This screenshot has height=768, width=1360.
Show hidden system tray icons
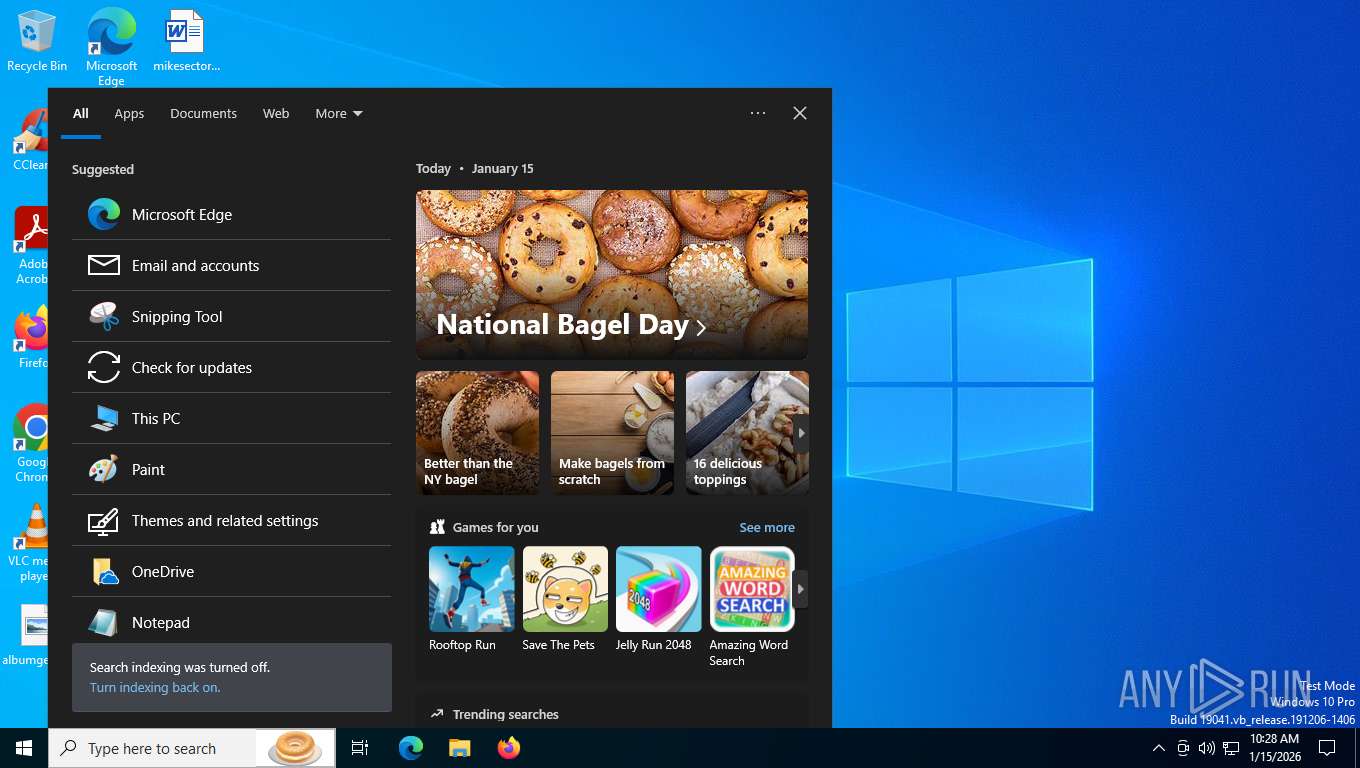tap(1159, 748)
